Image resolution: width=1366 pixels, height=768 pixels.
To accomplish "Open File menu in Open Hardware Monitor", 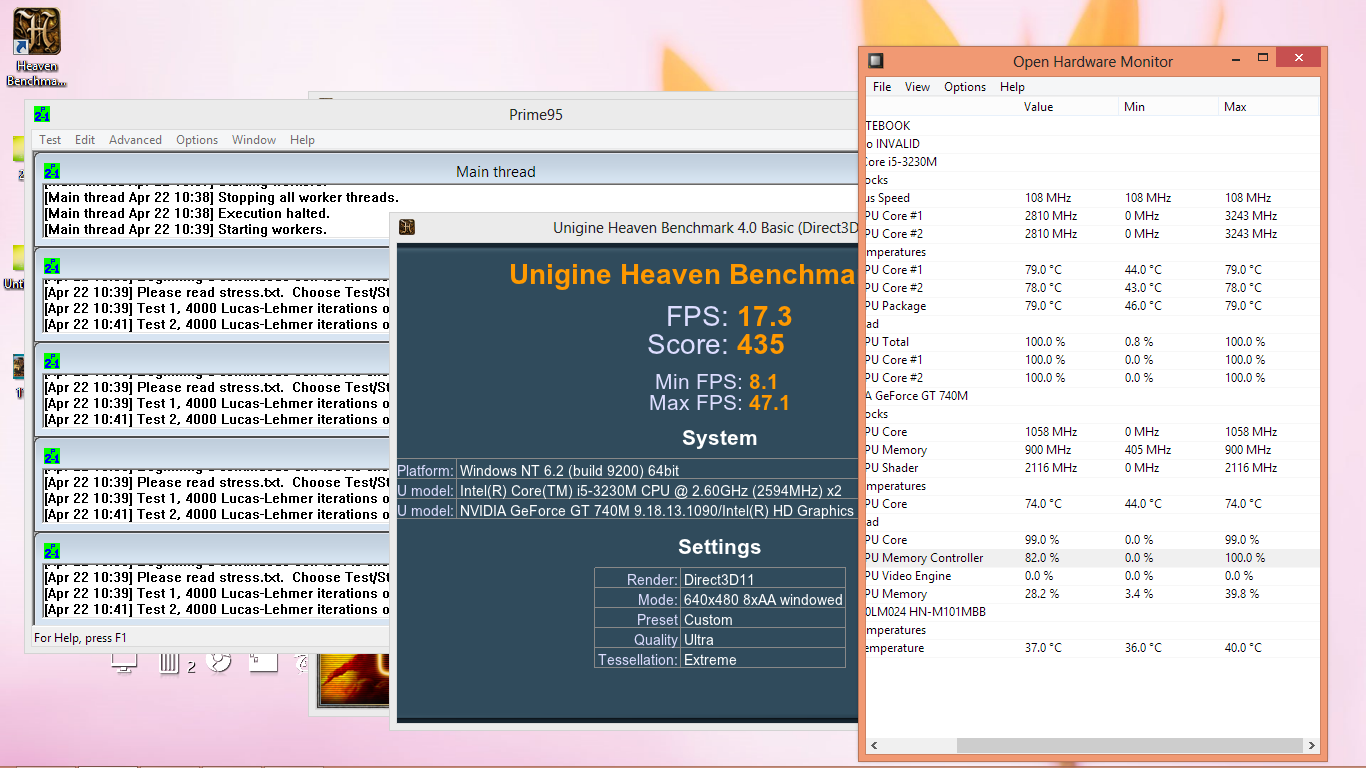I will (882, 87).
